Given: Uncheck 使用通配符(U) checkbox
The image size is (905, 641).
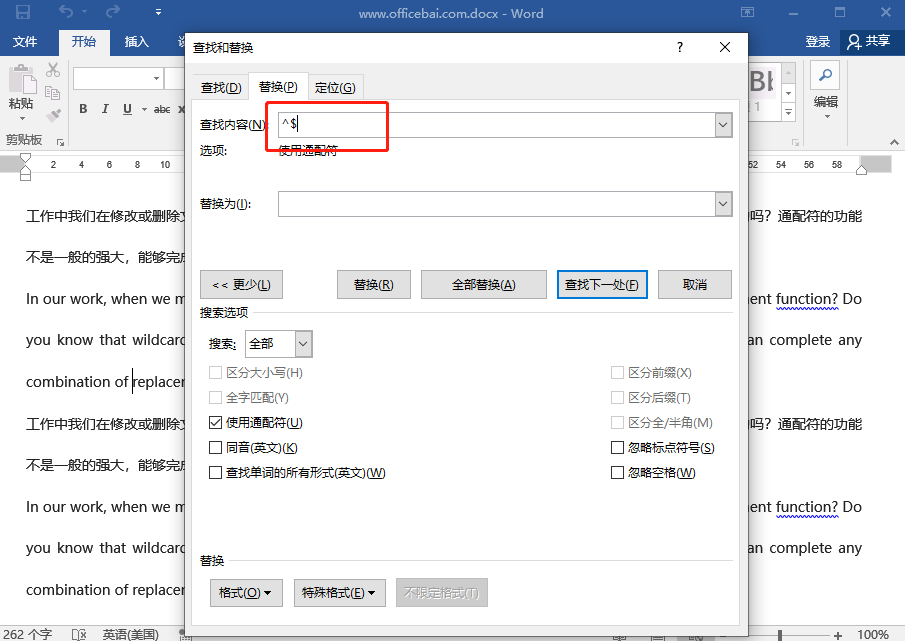Looking at the screenshot, I should (x=215, y=423).
